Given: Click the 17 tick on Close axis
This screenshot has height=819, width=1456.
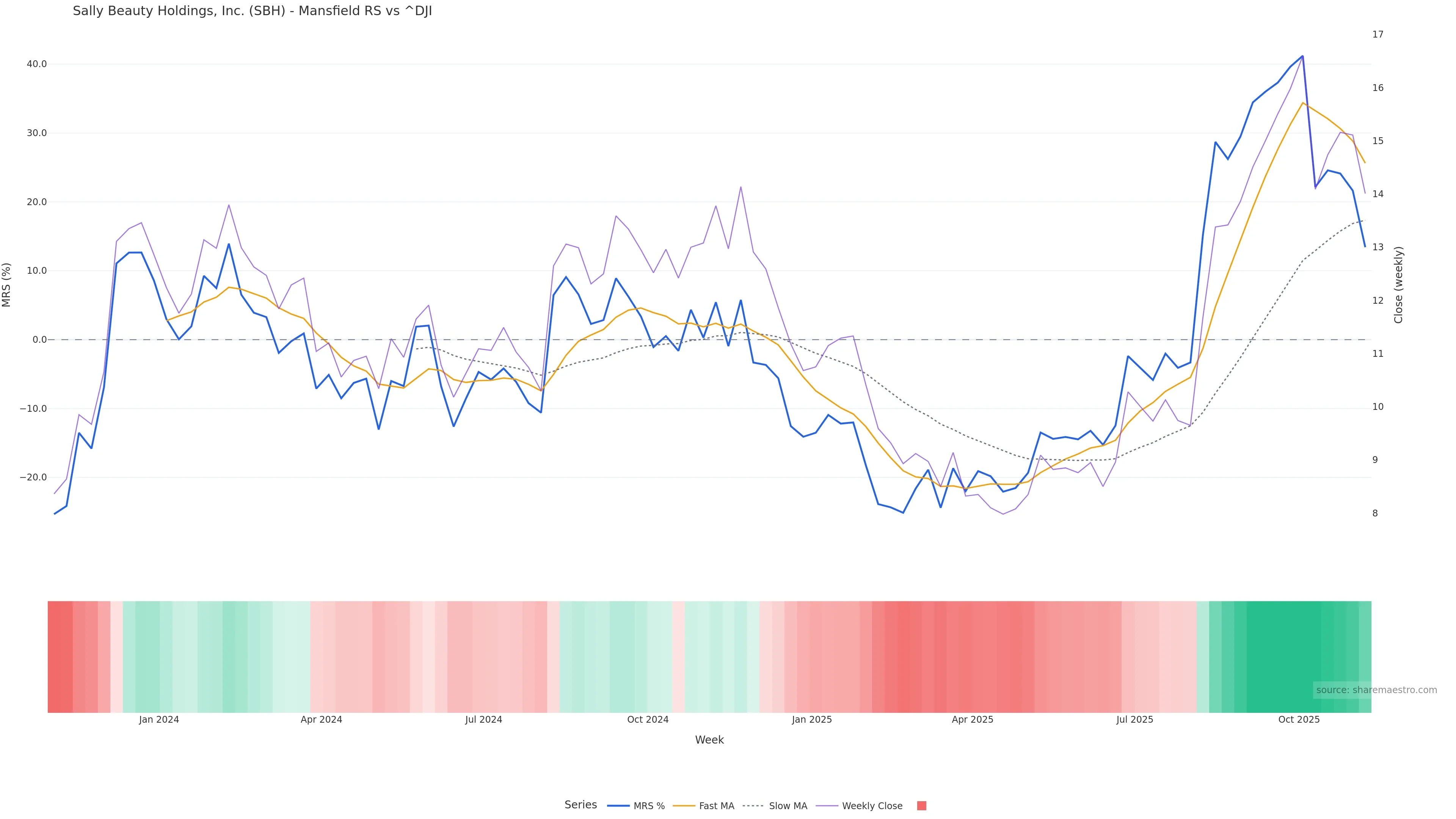Looking at the screenshot, I should tap(1378, 35).
